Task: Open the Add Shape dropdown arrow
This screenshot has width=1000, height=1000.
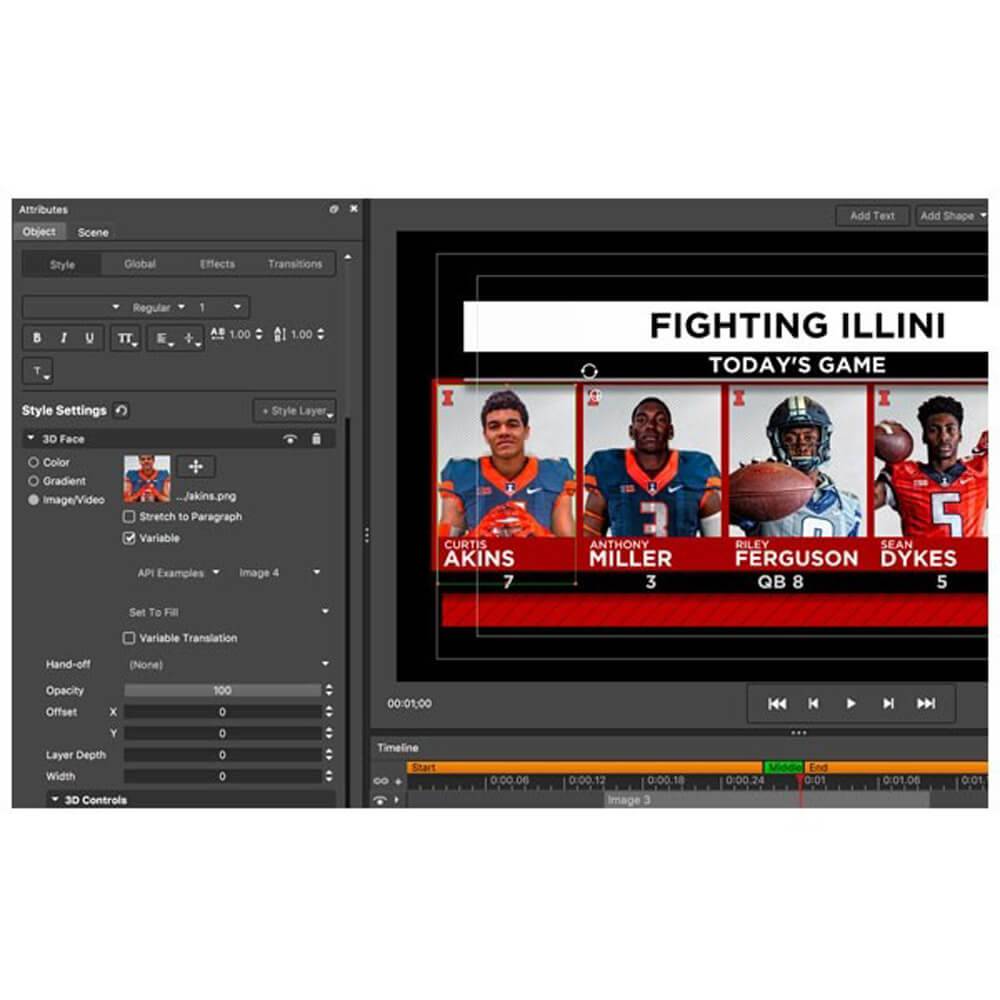Action: (x=983, y=216)
